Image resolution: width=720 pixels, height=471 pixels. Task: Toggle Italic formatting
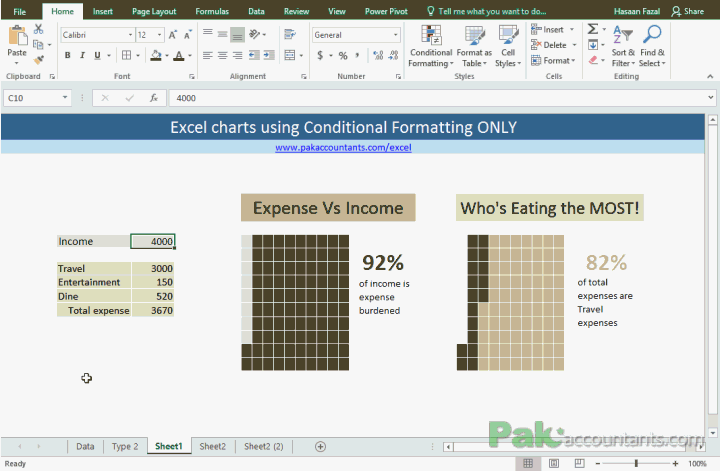click(82, 56)
